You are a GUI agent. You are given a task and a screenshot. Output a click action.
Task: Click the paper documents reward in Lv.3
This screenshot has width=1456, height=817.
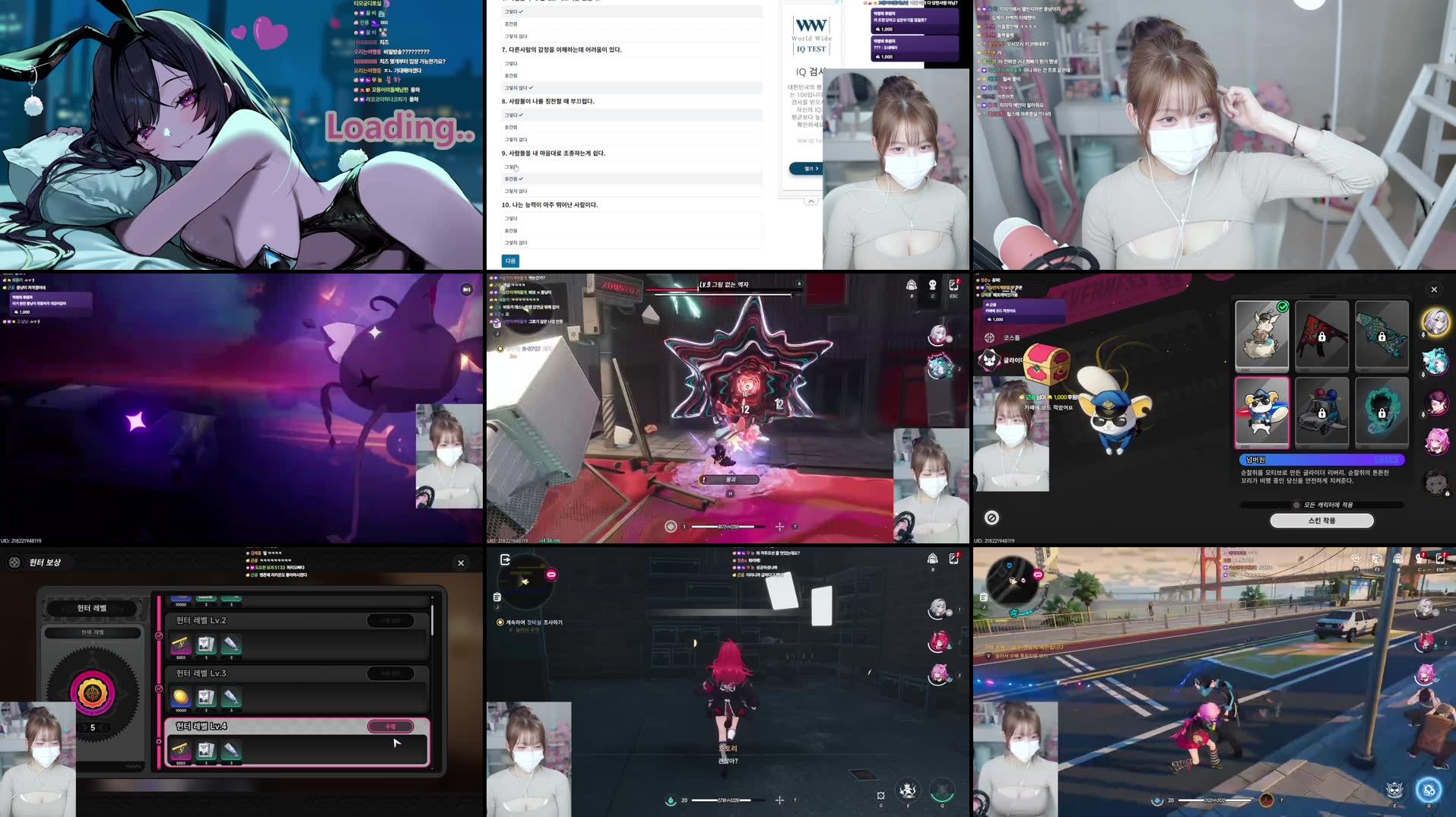click(205, 697)
